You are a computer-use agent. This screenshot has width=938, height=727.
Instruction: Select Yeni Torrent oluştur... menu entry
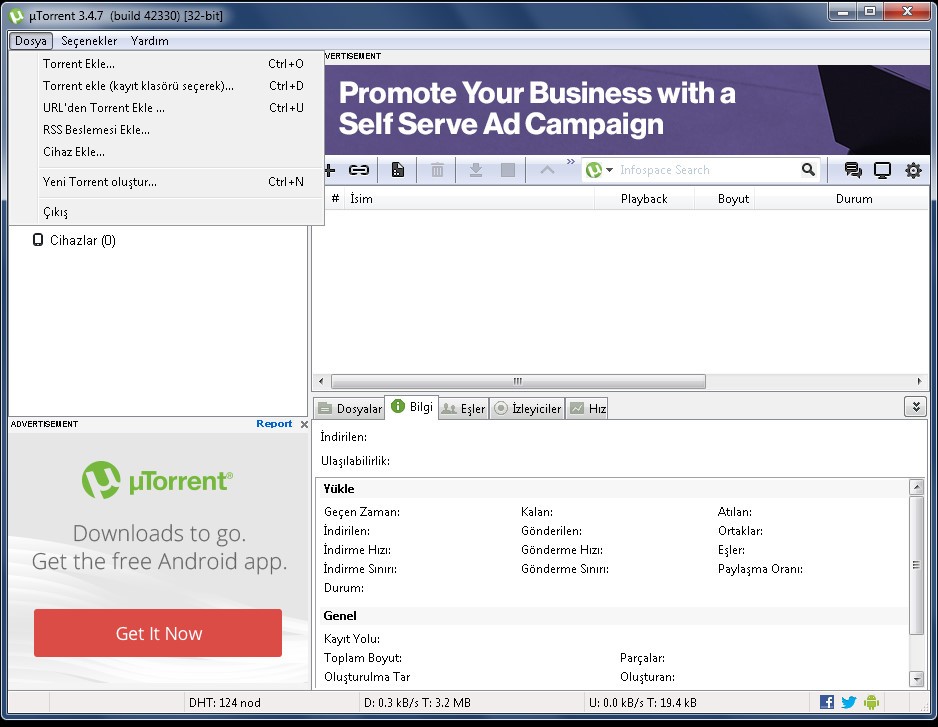(166, 182)
